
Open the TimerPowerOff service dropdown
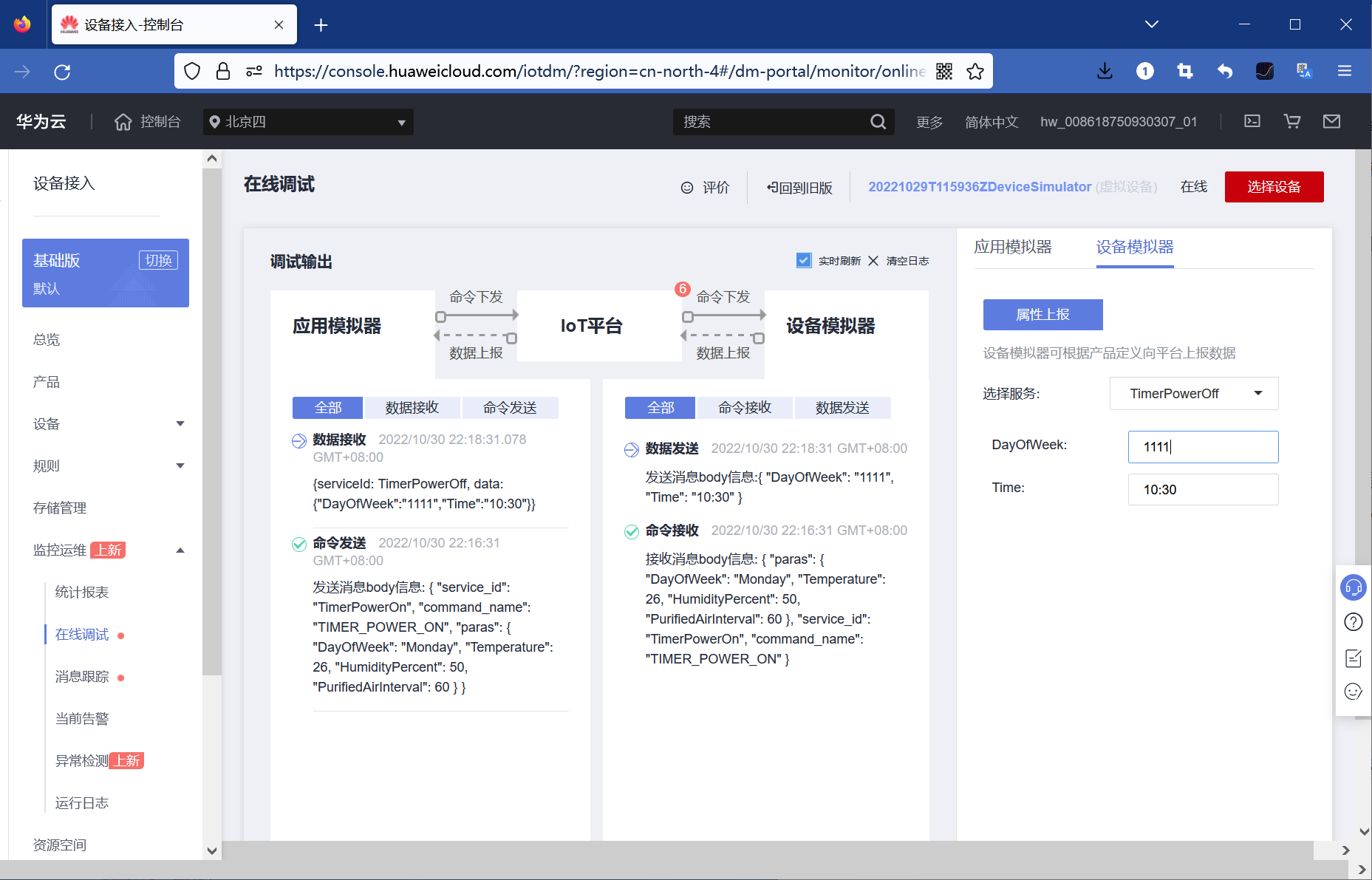[x=1193, y=393]
